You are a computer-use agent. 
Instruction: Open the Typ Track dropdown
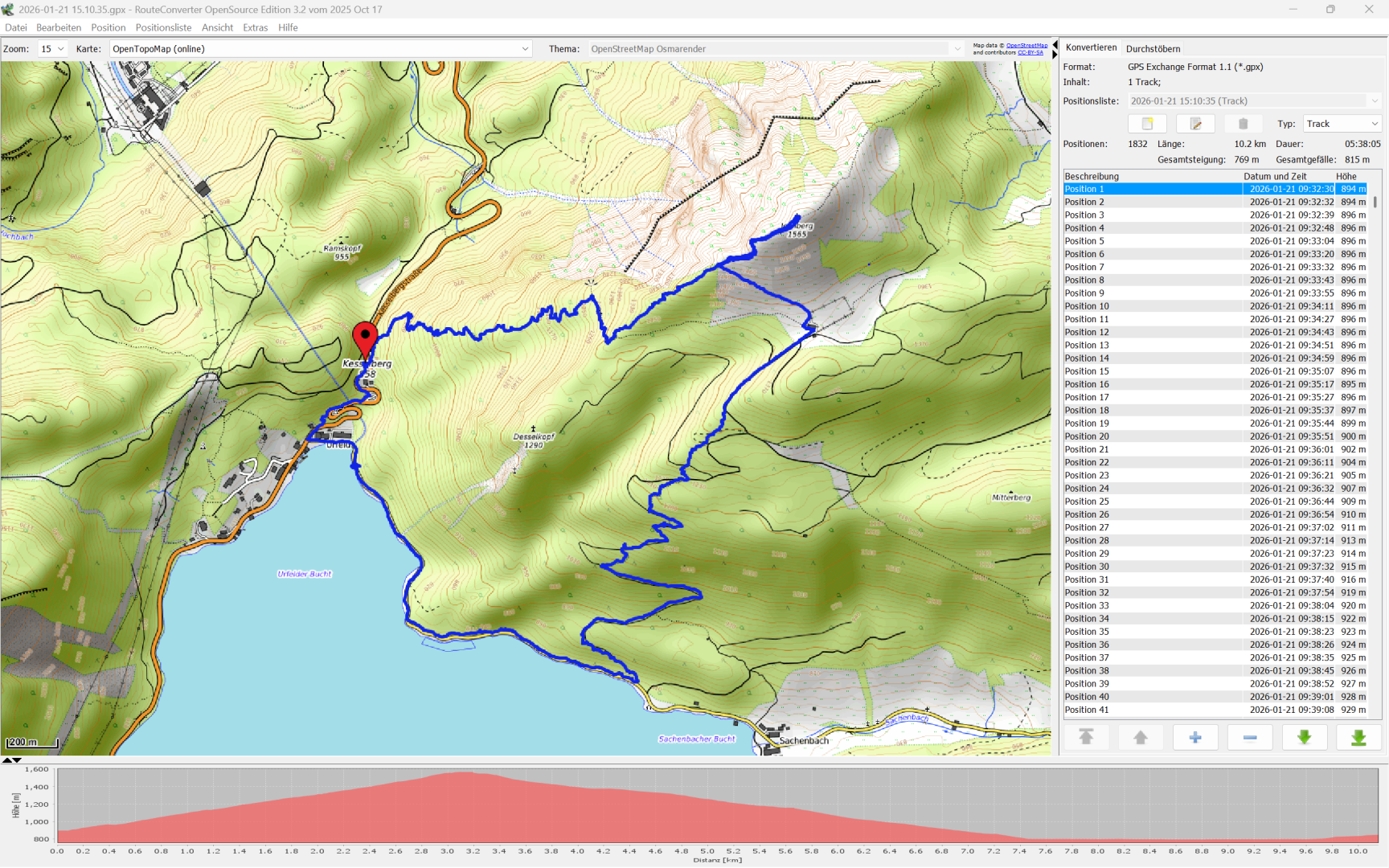pyautogui.click(x=1342, y=124)
